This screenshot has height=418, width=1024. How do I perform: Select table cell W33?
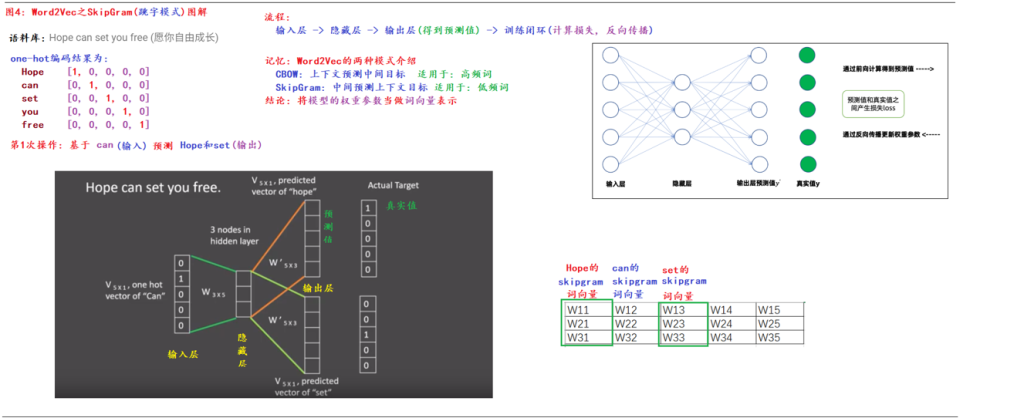pos(684,338)
